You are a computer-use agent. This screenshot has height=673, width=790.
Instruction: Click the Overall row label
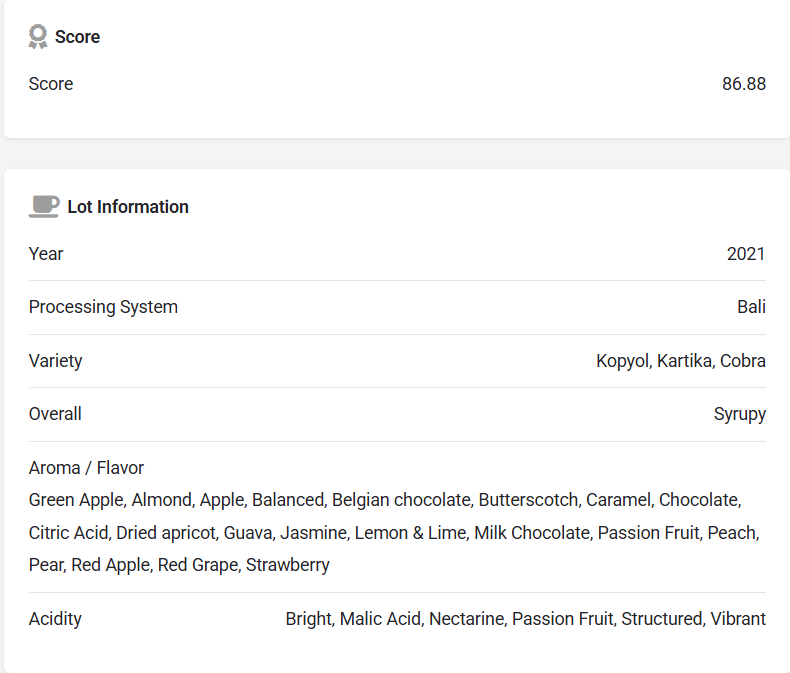(55, 414)
